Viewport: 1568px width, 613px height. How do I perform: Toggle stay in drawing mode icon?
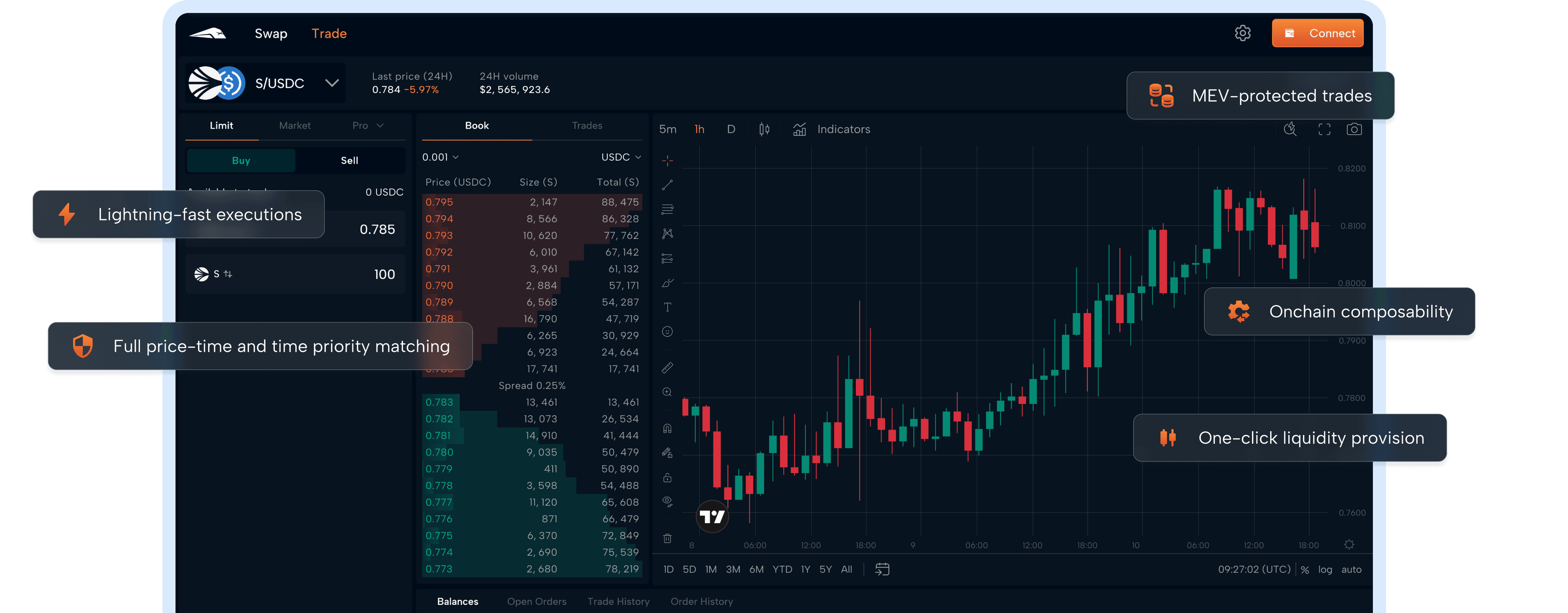(x=667, y=453)
